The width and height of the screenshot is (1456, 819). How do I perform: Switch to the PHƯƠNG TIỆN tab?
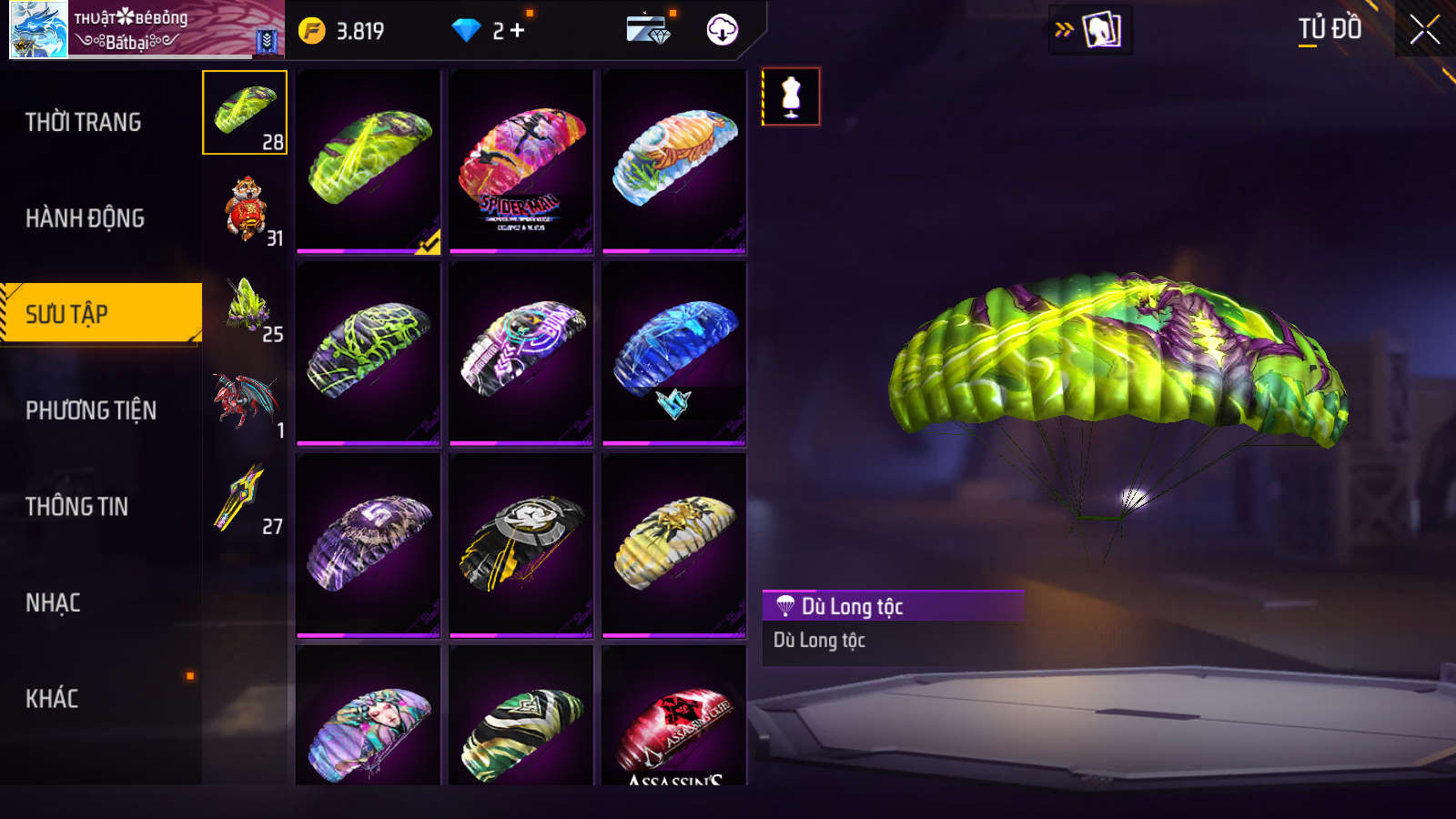(91, 410)
